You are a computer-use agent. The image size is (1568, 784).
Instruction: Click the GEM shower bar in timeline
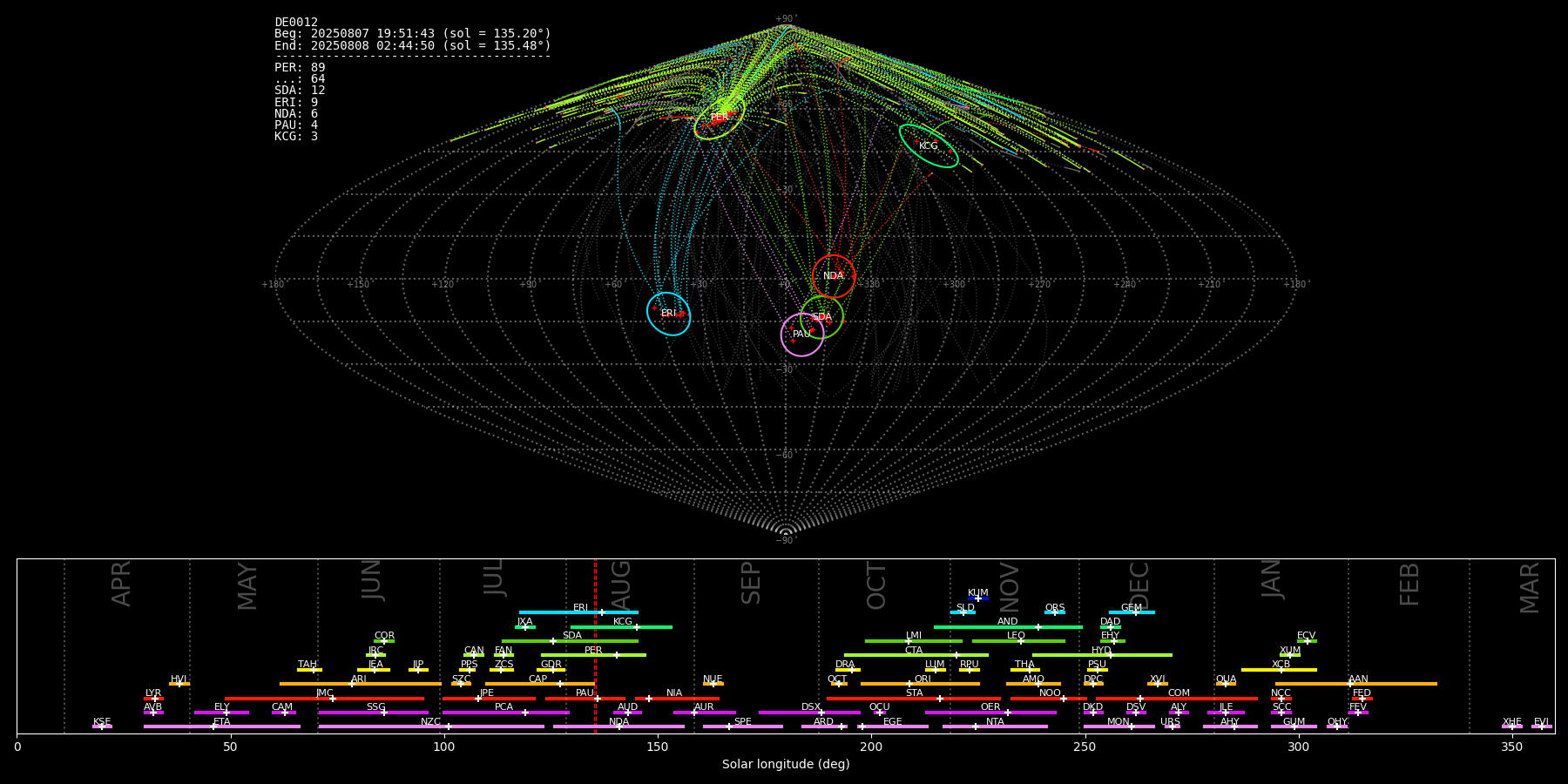(x=1132, y=612)
